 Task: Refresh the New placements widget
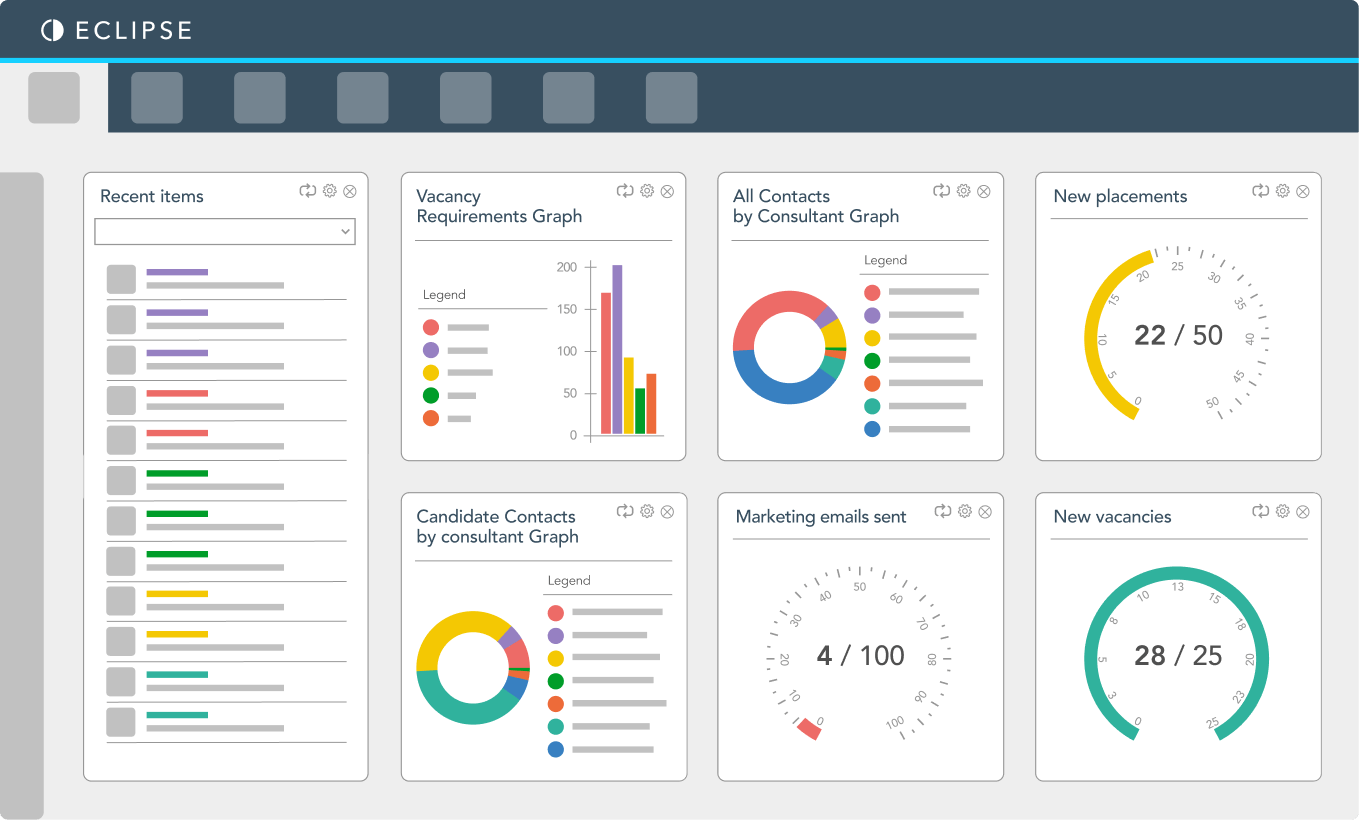[x=1260, y=191]
